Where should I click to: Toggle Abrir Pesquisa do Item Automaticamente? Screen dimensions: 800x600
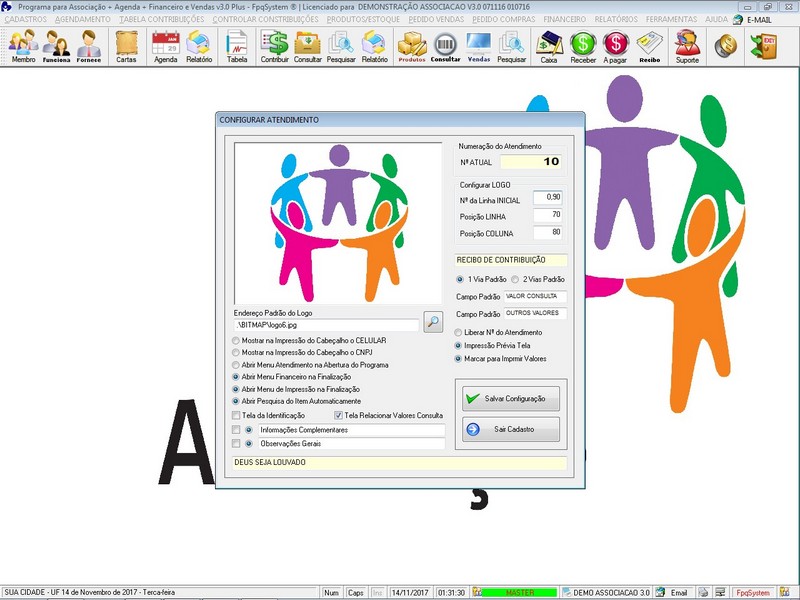pos(236,402)
